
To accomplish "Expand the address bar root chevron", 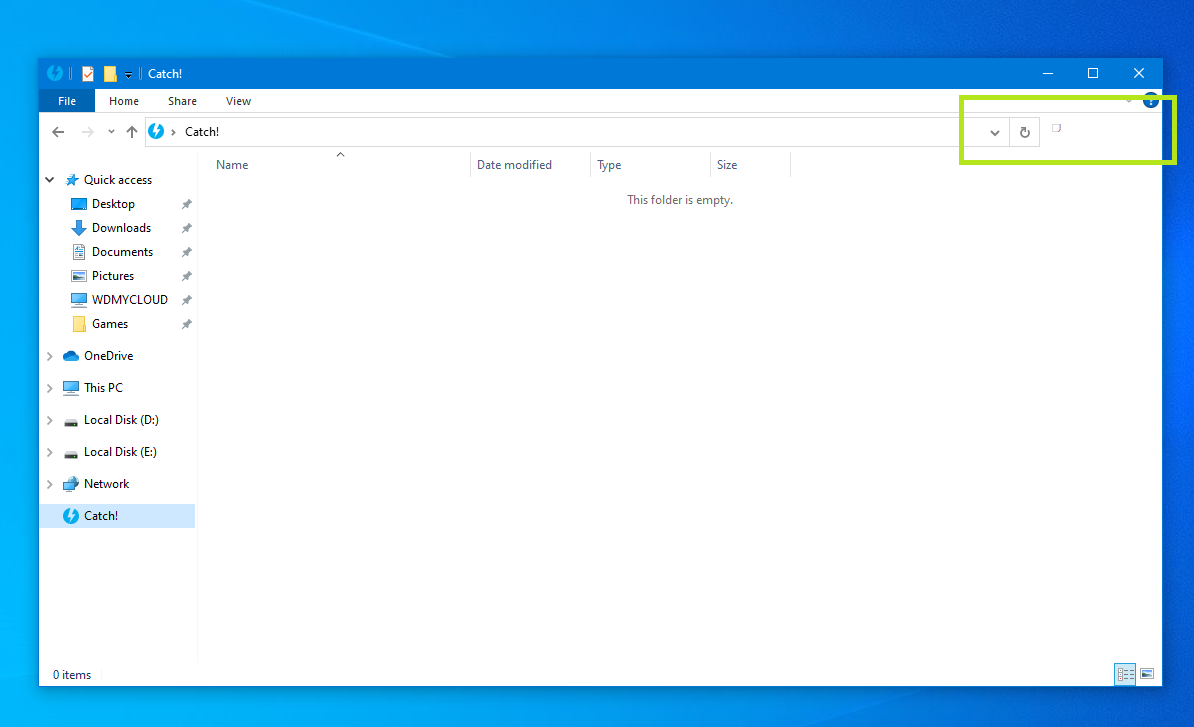I will [x=174, y=132].
